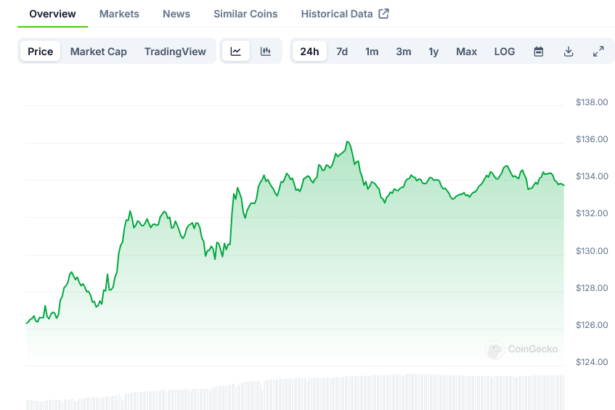615x410 pixels.
Task: Download the chart data
Action: tap(568, 52)
